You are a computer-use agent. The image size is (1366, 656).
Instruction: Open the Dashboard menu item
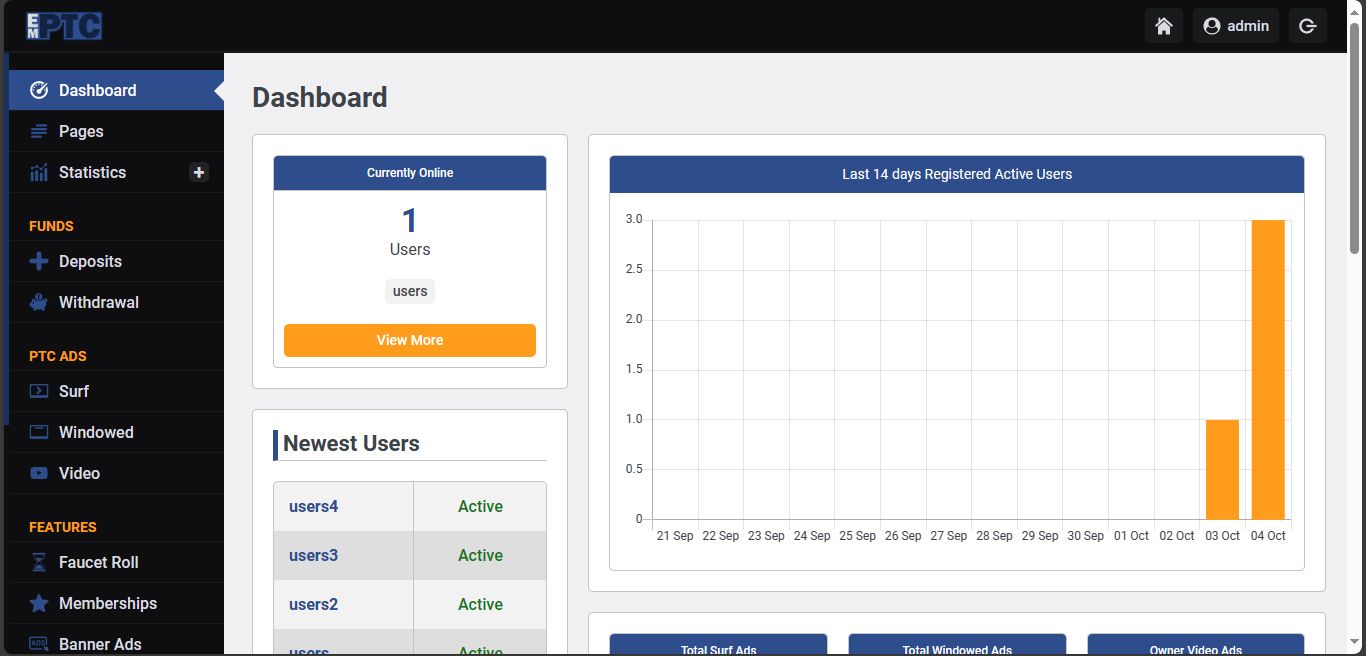(x=116, y=90)
